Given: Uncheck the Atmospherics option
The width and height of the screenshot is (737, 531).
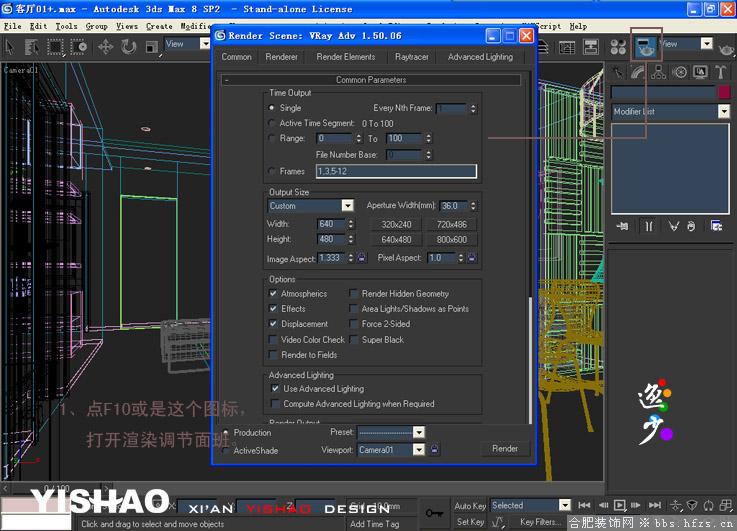Looking at the screenshot, I should (x=273, y=293).
